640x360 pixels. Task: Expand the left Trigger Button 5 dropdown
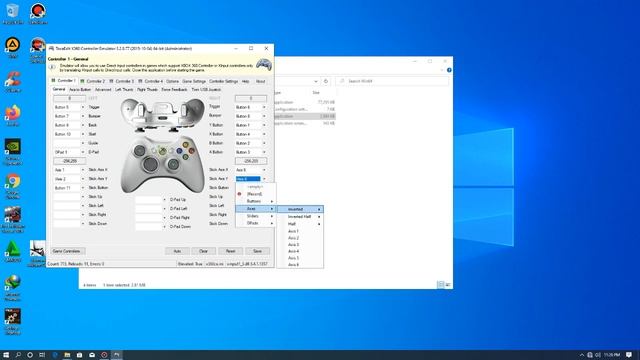83,107
